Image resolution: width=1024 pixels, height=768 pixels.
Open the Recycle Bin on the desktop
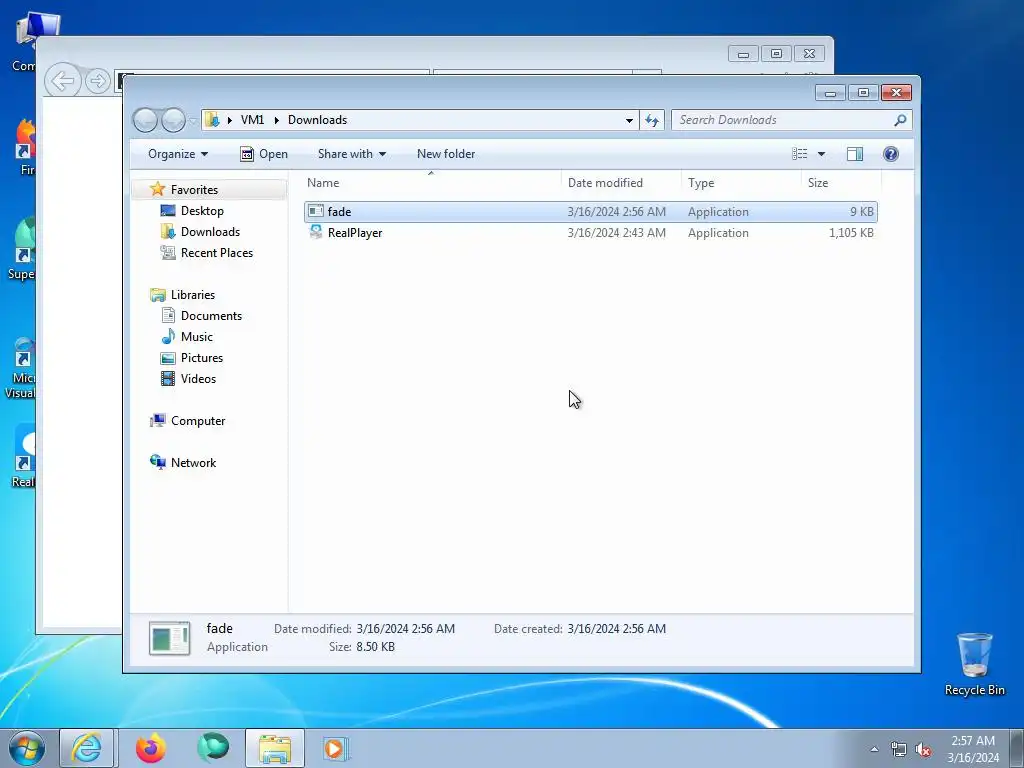click(x=974, y=664)
